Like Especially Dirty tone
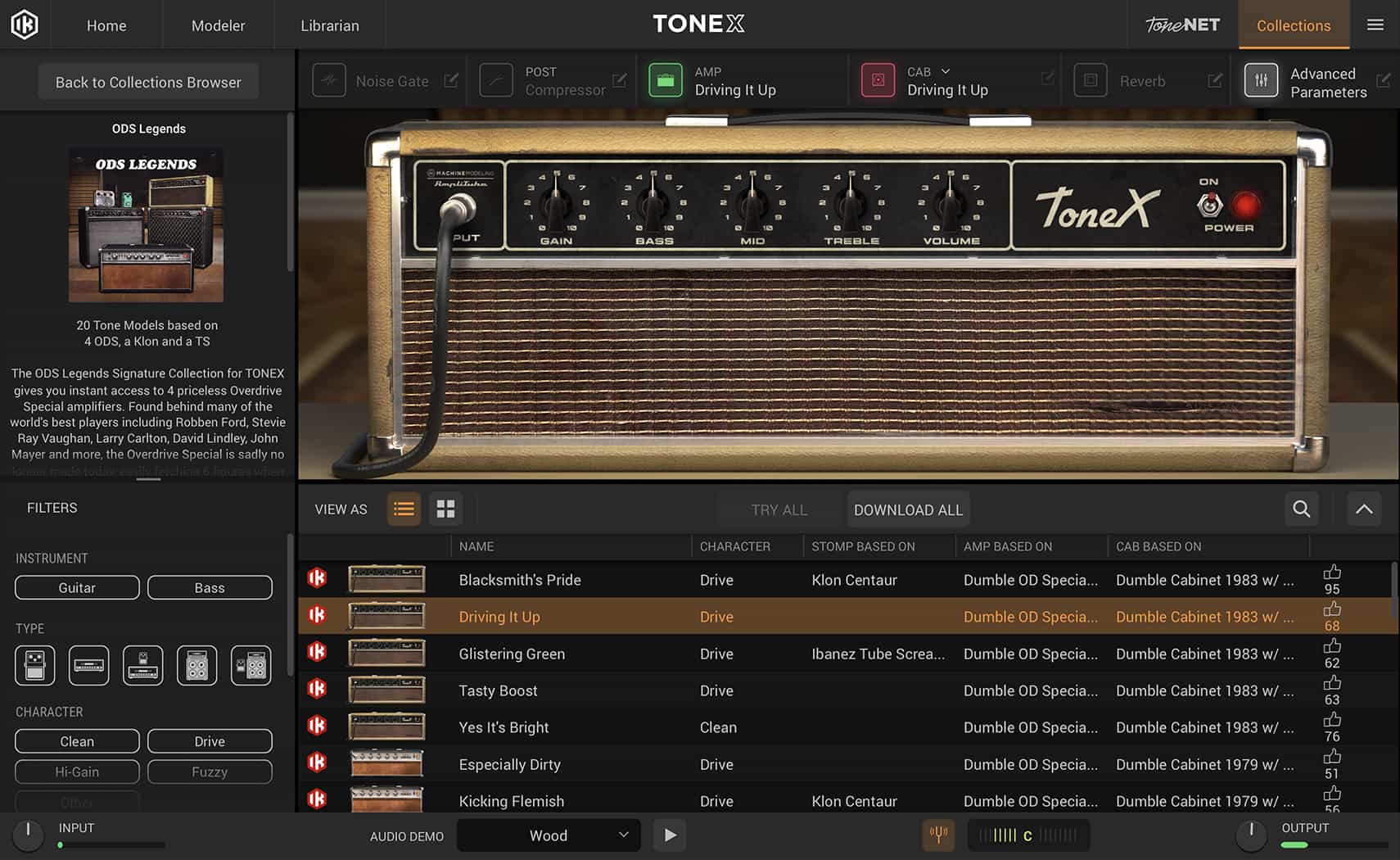This screenshot has width=1400, height=860. click(1332, 756)
